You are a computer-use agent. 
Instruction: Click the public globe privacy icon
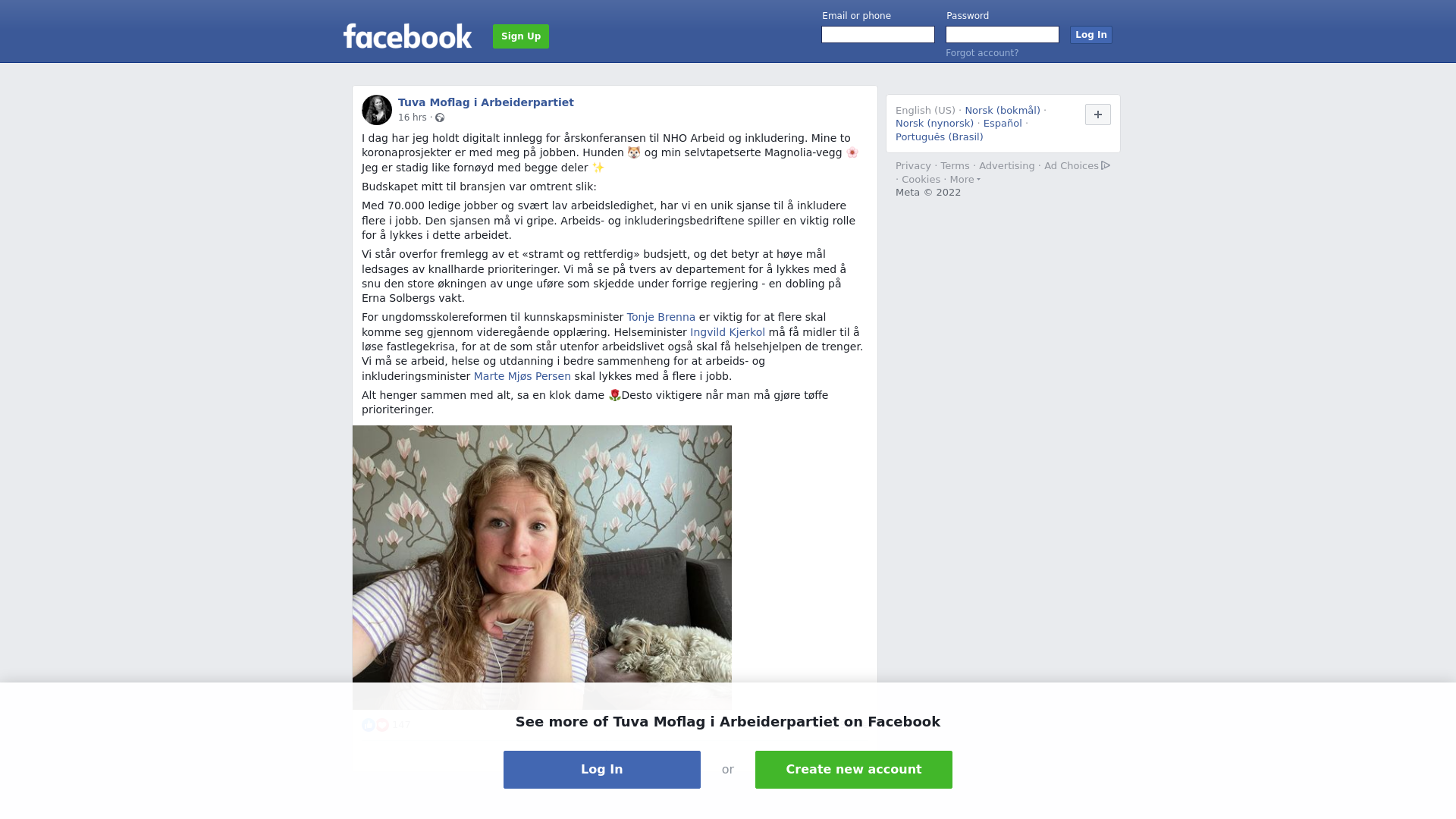pyautogui.click(x=440, y=118)
